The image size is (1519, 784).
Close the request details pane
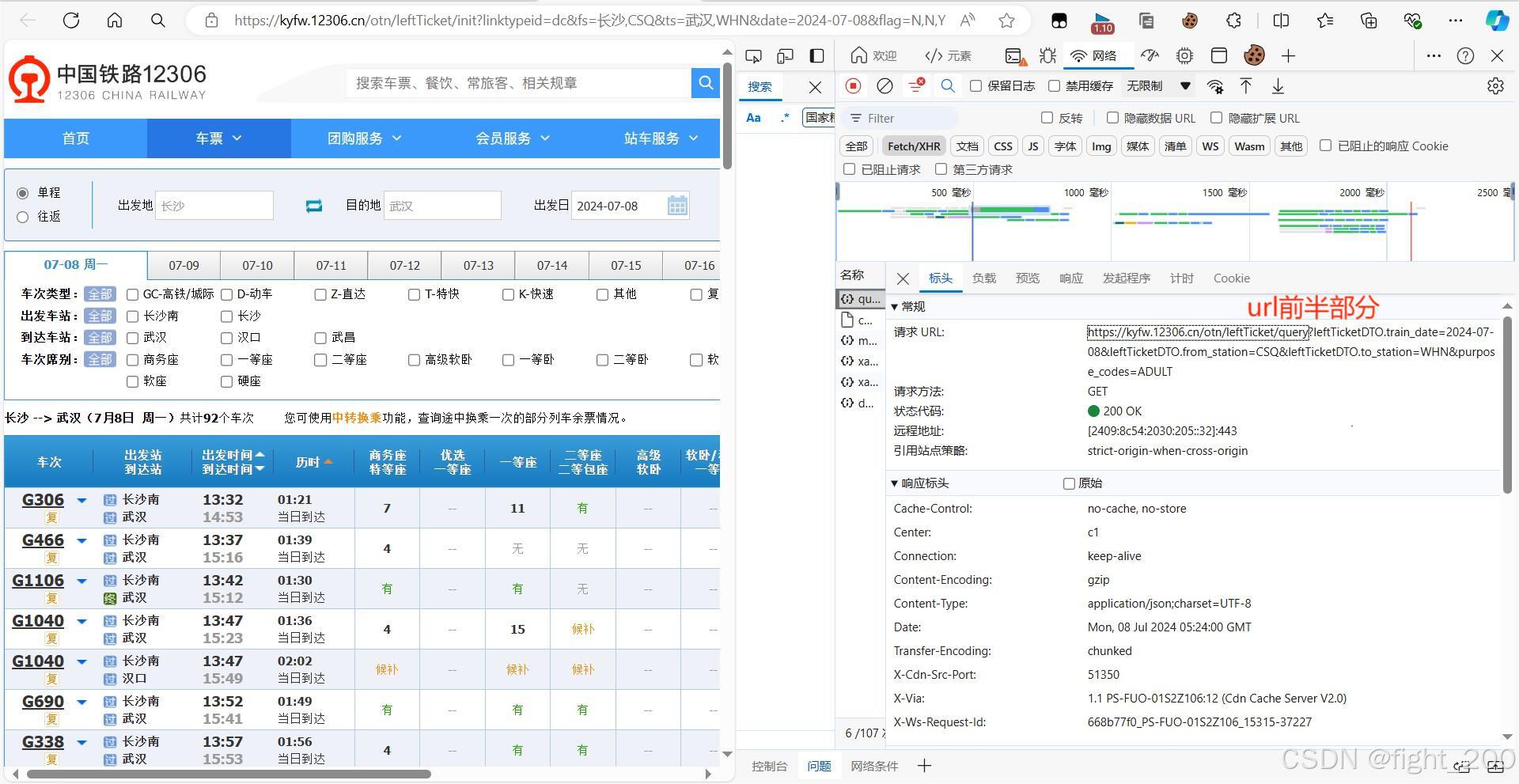point(903,278)
